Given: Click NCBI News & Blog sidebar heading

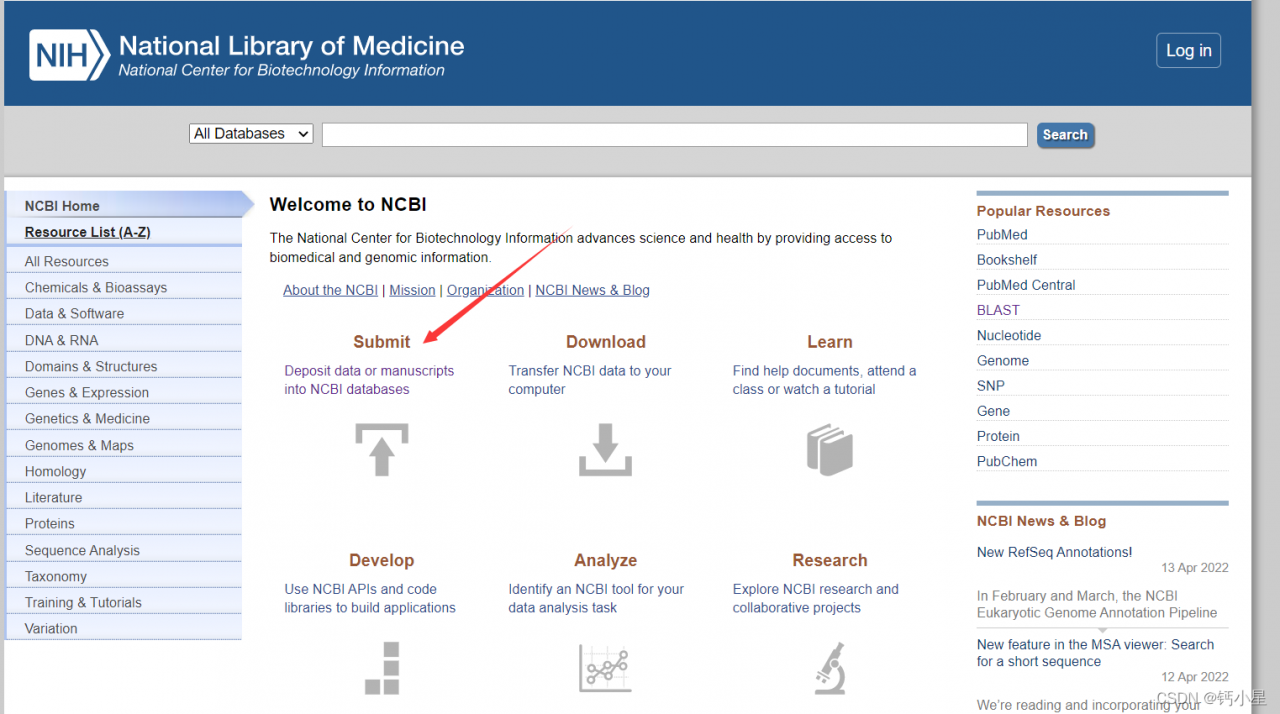Looking at the screenshot, I should (x=1041, y=521).
